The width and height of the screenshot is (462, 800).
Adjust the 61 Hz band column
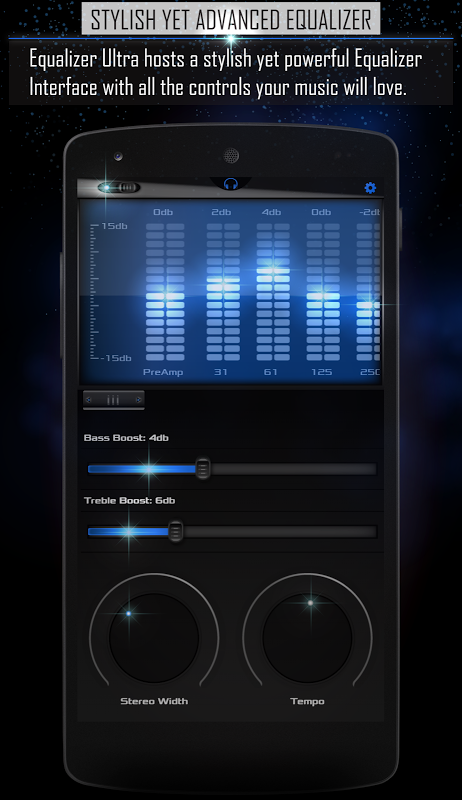[x=273, y=292]
